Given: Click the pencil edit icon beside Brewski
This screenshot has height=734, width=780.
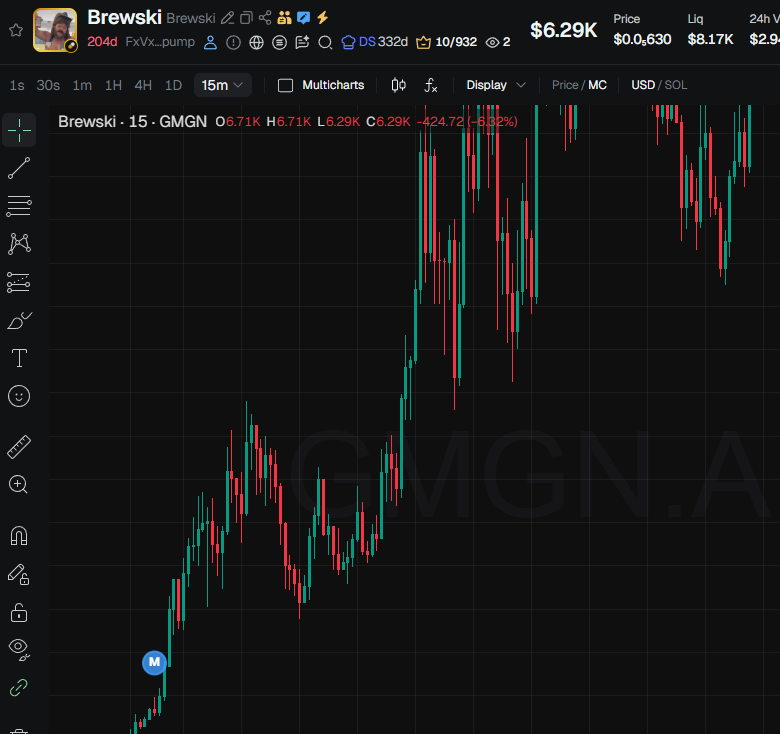Looking at the screenshot, I should coord(227,18).
